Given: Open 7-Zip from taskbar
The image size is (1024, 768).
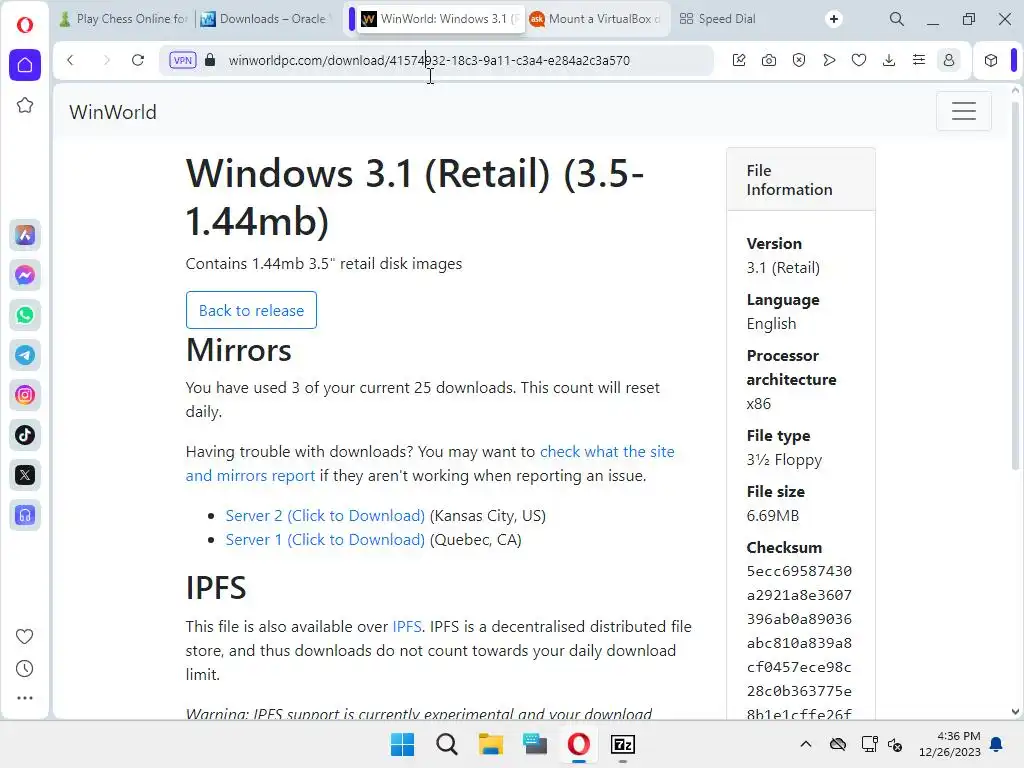Looking at the screenshot, I should [x=622, y=744].
